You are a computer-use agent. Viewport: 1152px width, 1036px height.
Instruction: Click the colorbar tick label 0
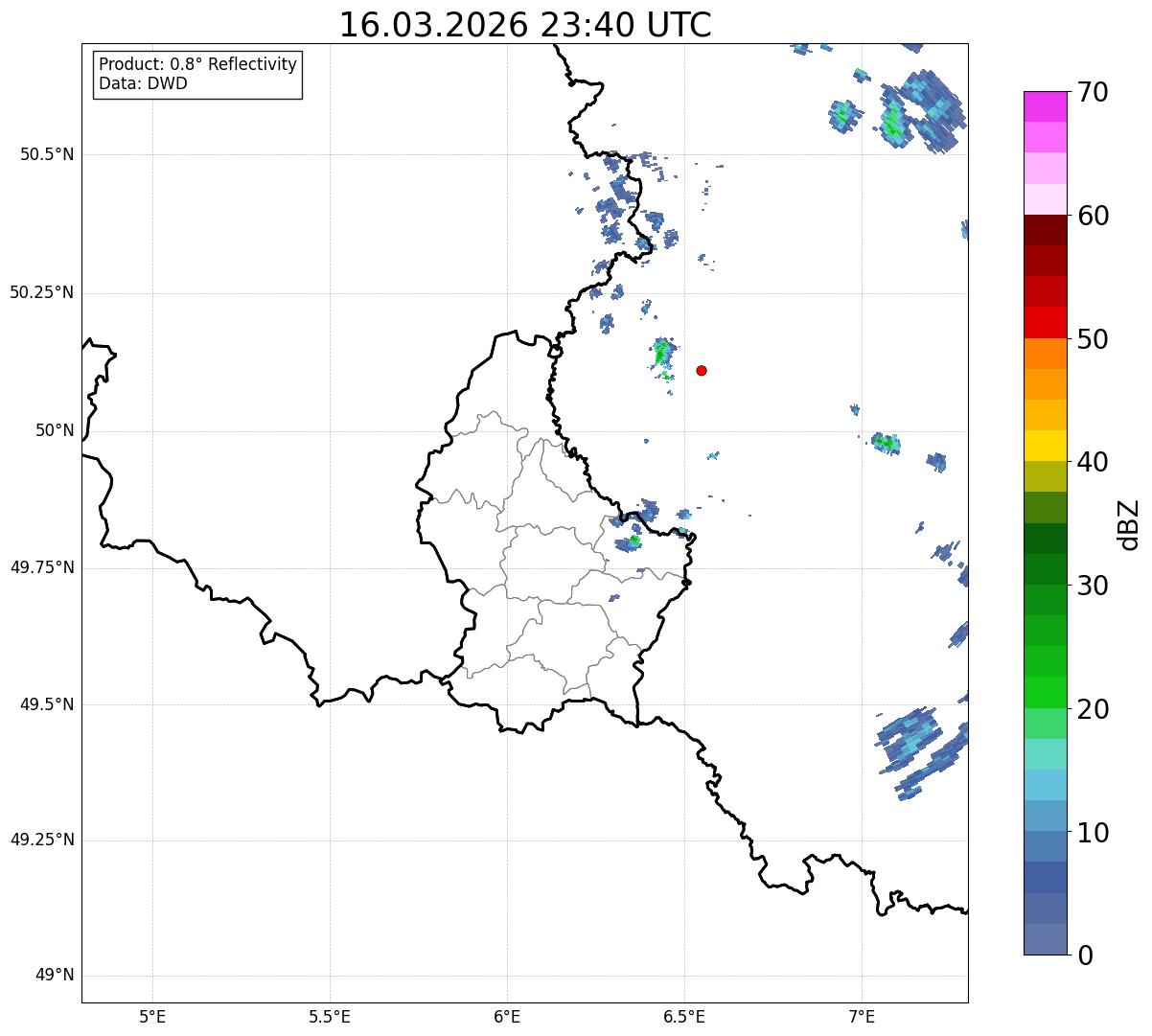(1084, 955)
